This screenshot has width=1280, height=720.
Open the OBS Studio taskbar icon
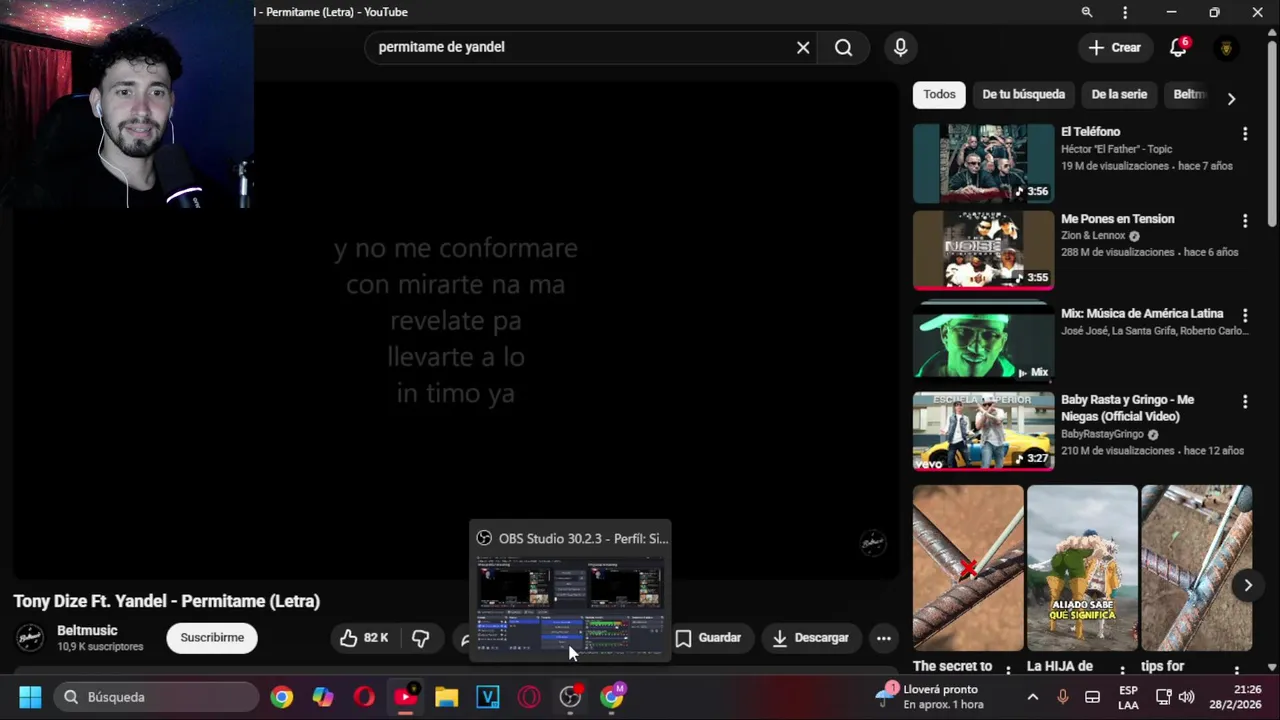570,697
